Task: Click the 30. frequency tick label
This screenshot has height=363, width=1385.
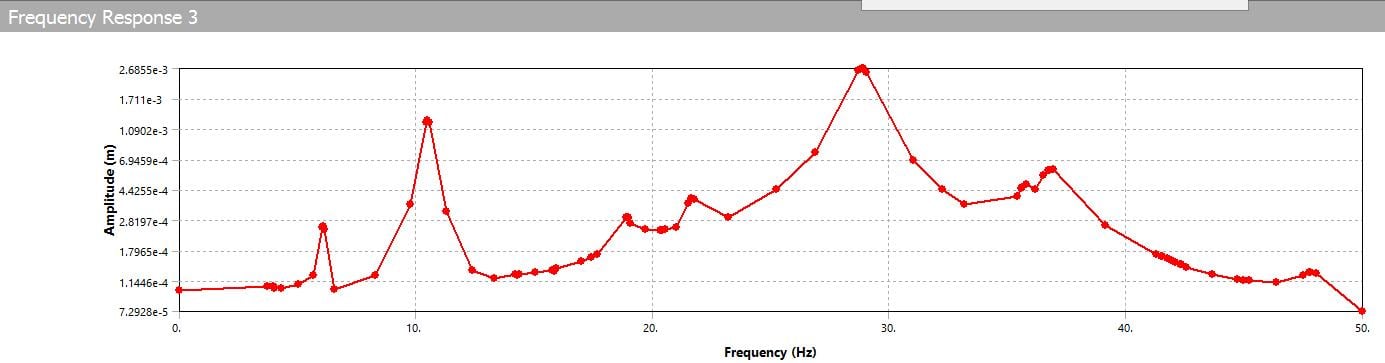Action: click(x=888, y=327)
